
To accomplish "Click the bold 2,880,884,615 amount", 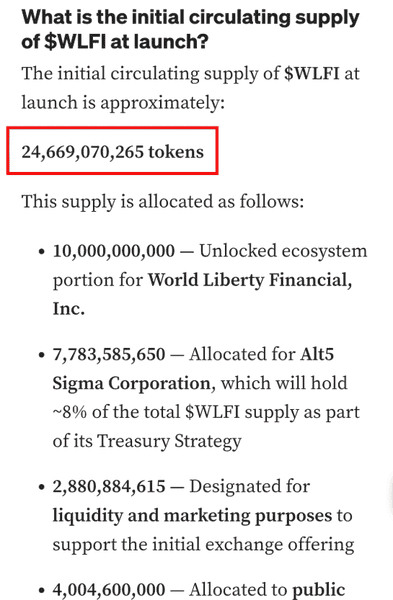I will coord(109,487).
